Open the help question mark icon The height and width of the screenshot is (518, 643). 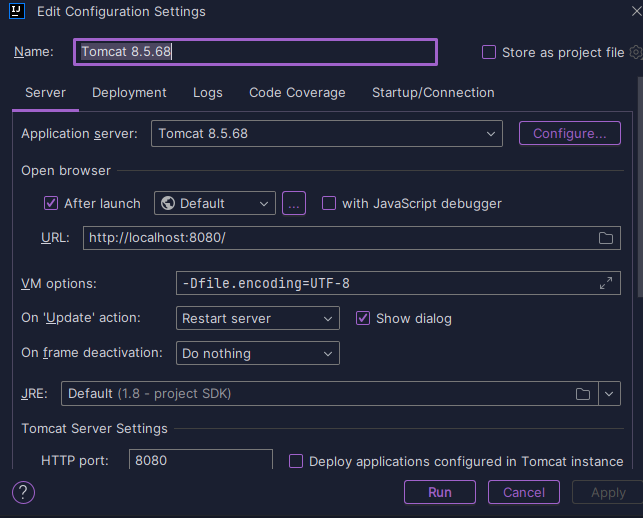(23, 492)
